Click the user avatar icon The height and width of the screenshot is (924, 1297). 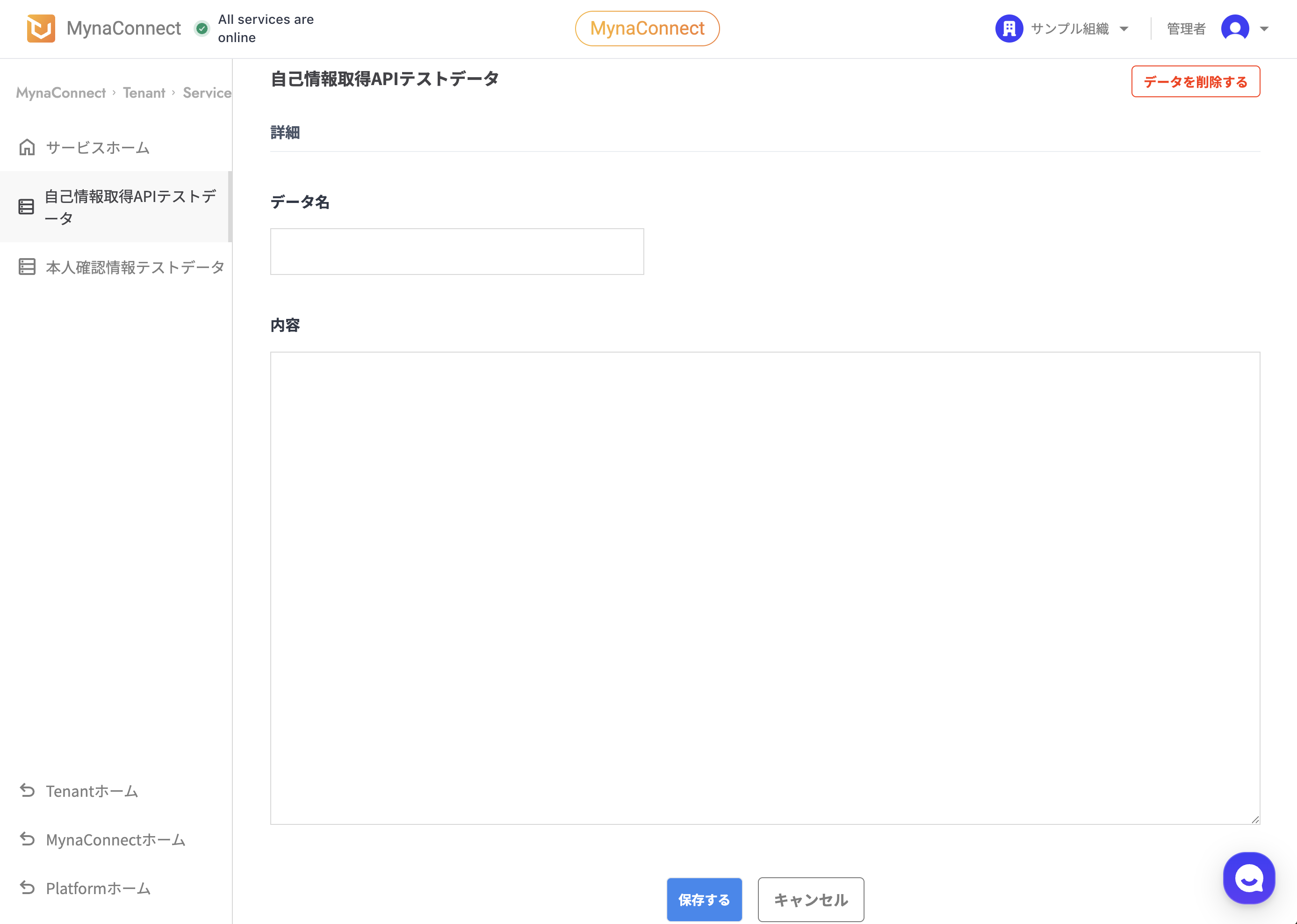coord(1235,29)
